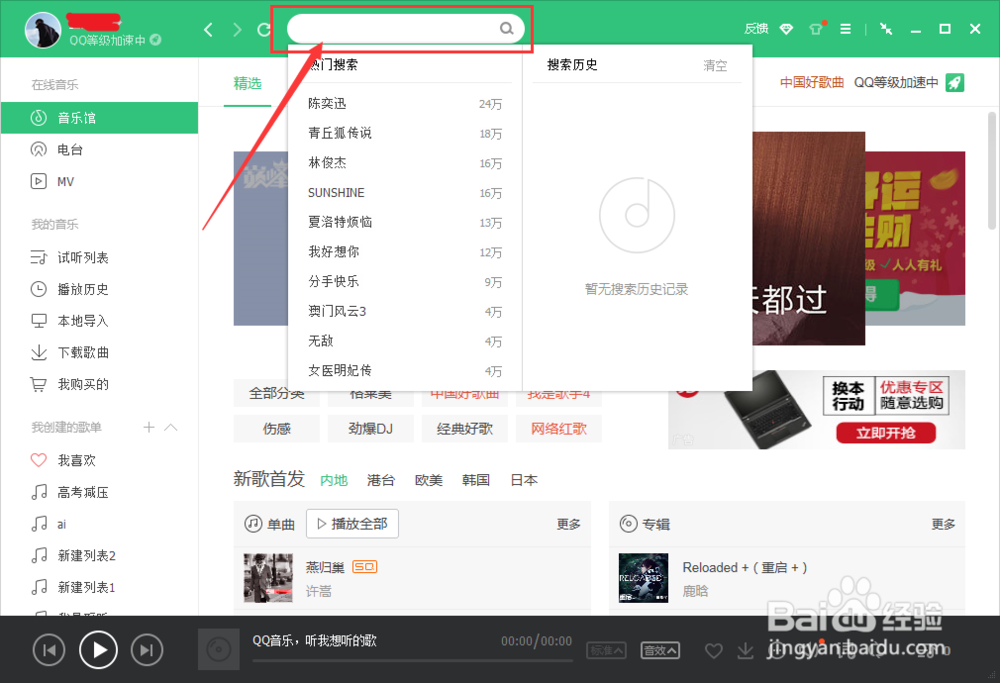Open the green diamond VIP icon
The height and width of the screenshot is (683, 1000).
pos(786,29)
